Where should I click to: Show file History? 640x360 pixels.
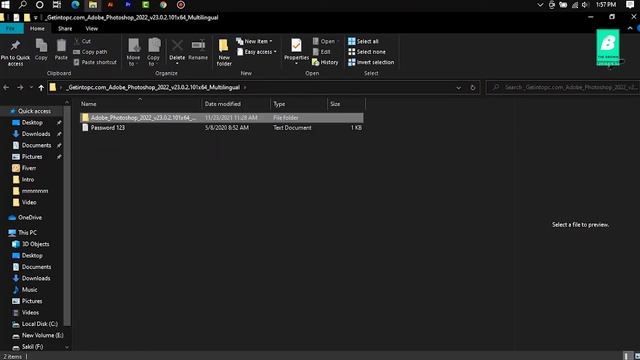click(325, 62)
